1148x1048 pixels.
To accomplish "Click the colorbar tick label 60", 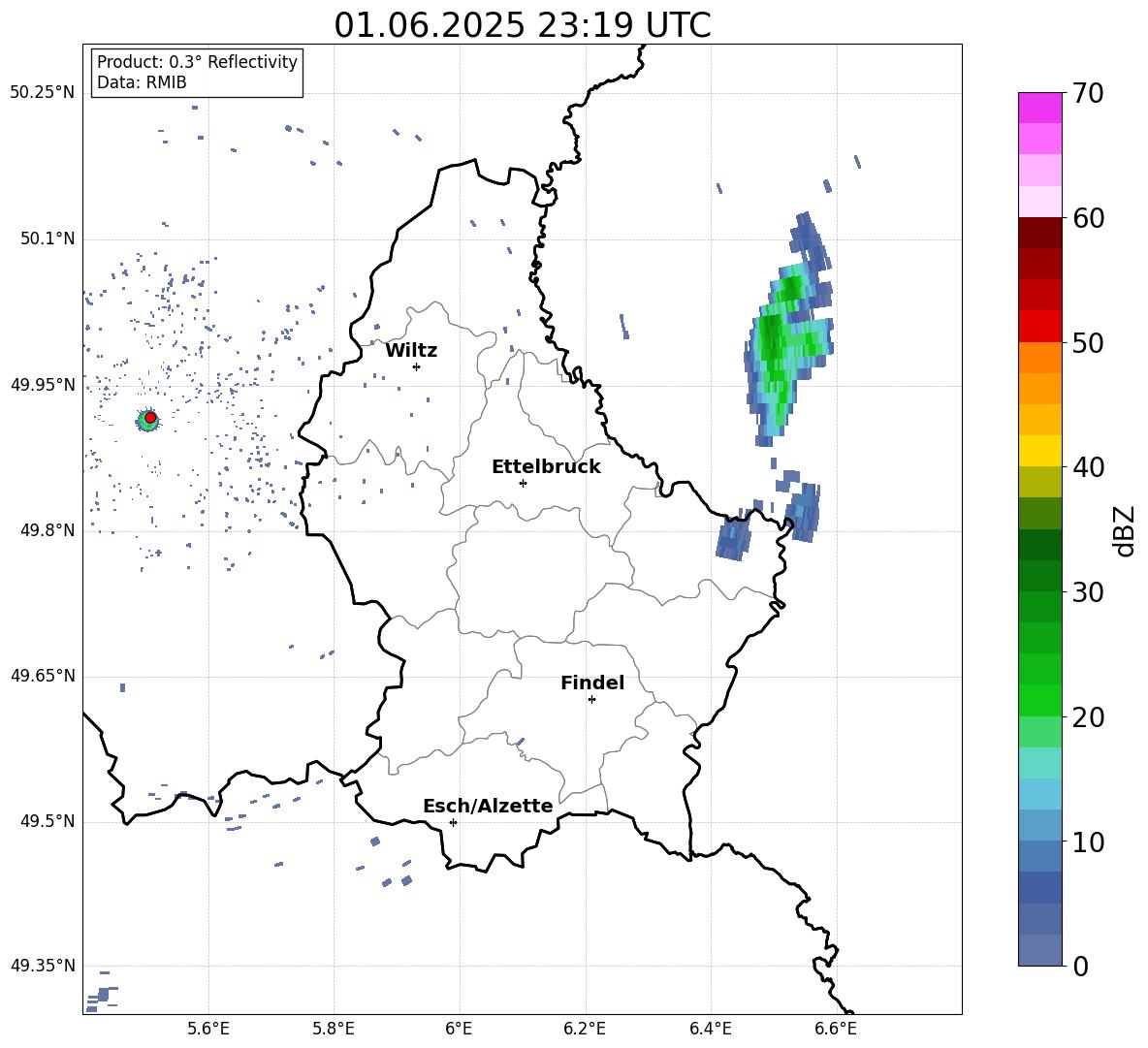I will click(x=1088, y=218).
